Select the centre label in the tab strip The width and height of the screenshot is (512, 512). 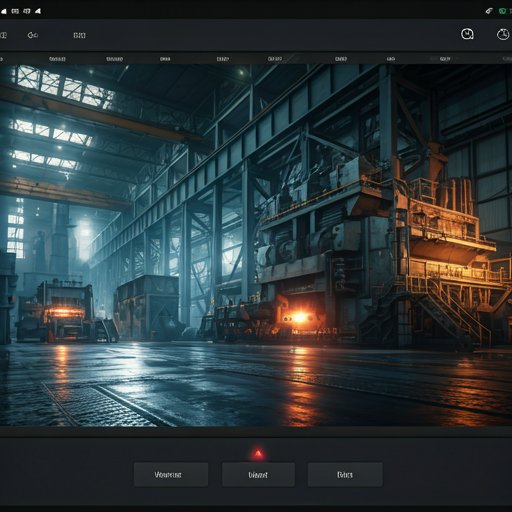pos(275,59)
